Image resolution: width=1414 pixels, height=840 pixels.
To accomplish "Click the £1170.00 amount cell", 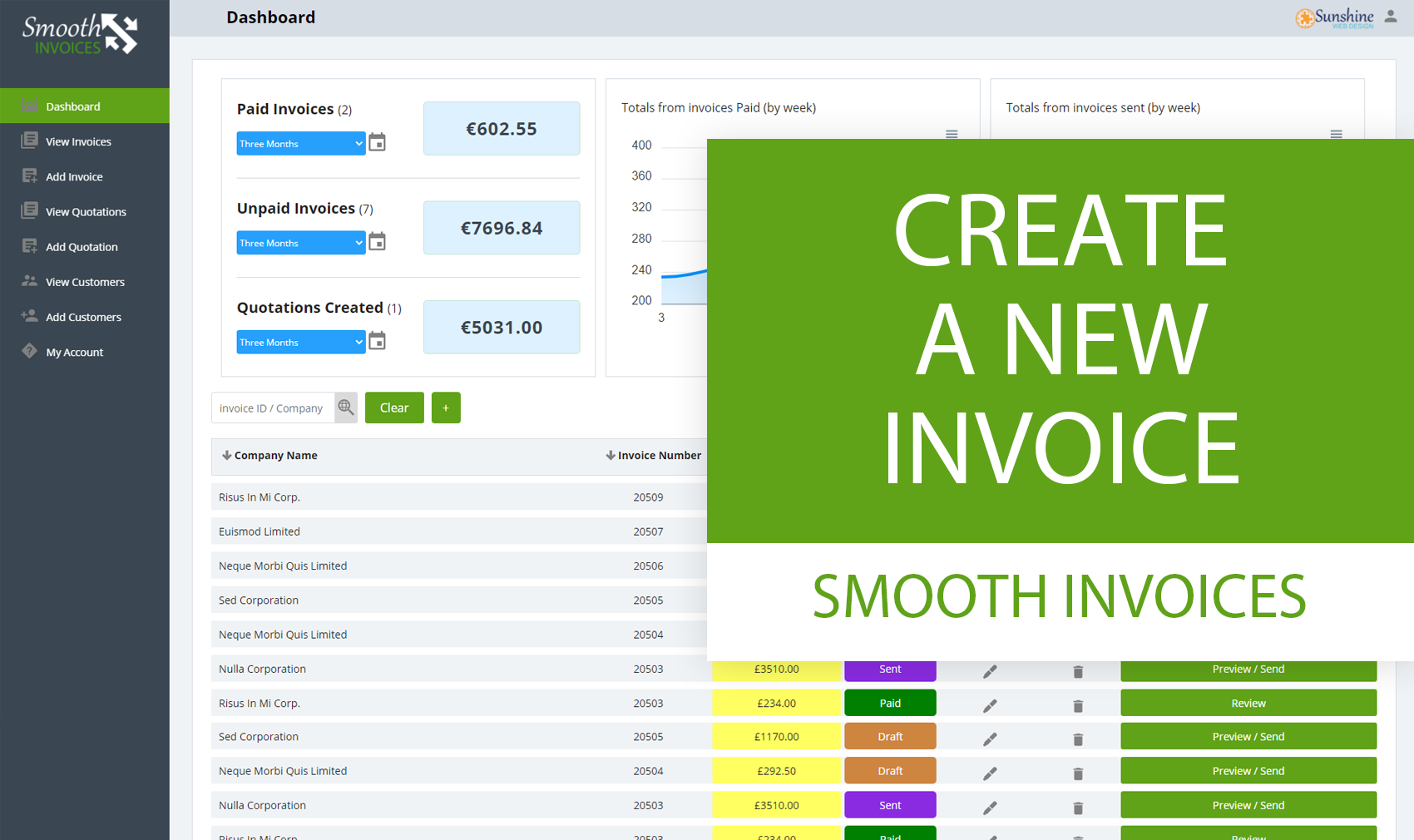I will point(776,736).
